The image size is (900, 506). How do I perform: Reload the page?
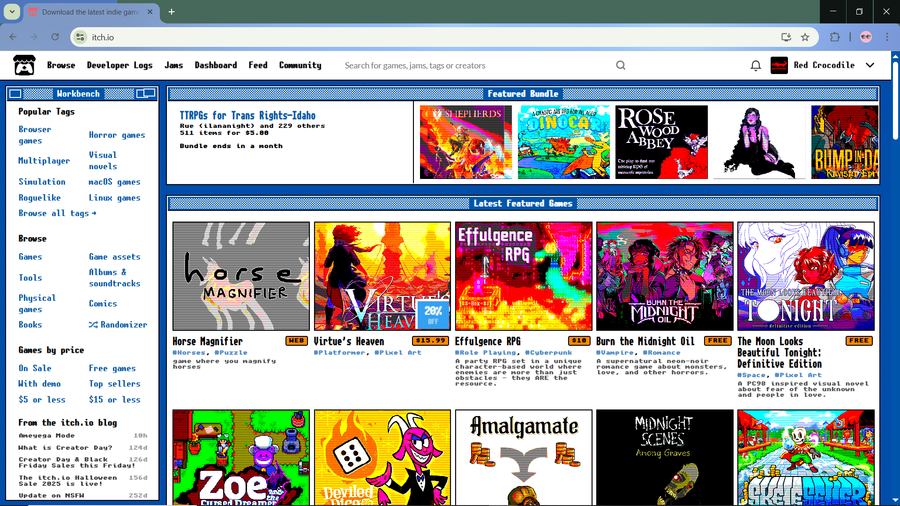pos(55,37)
